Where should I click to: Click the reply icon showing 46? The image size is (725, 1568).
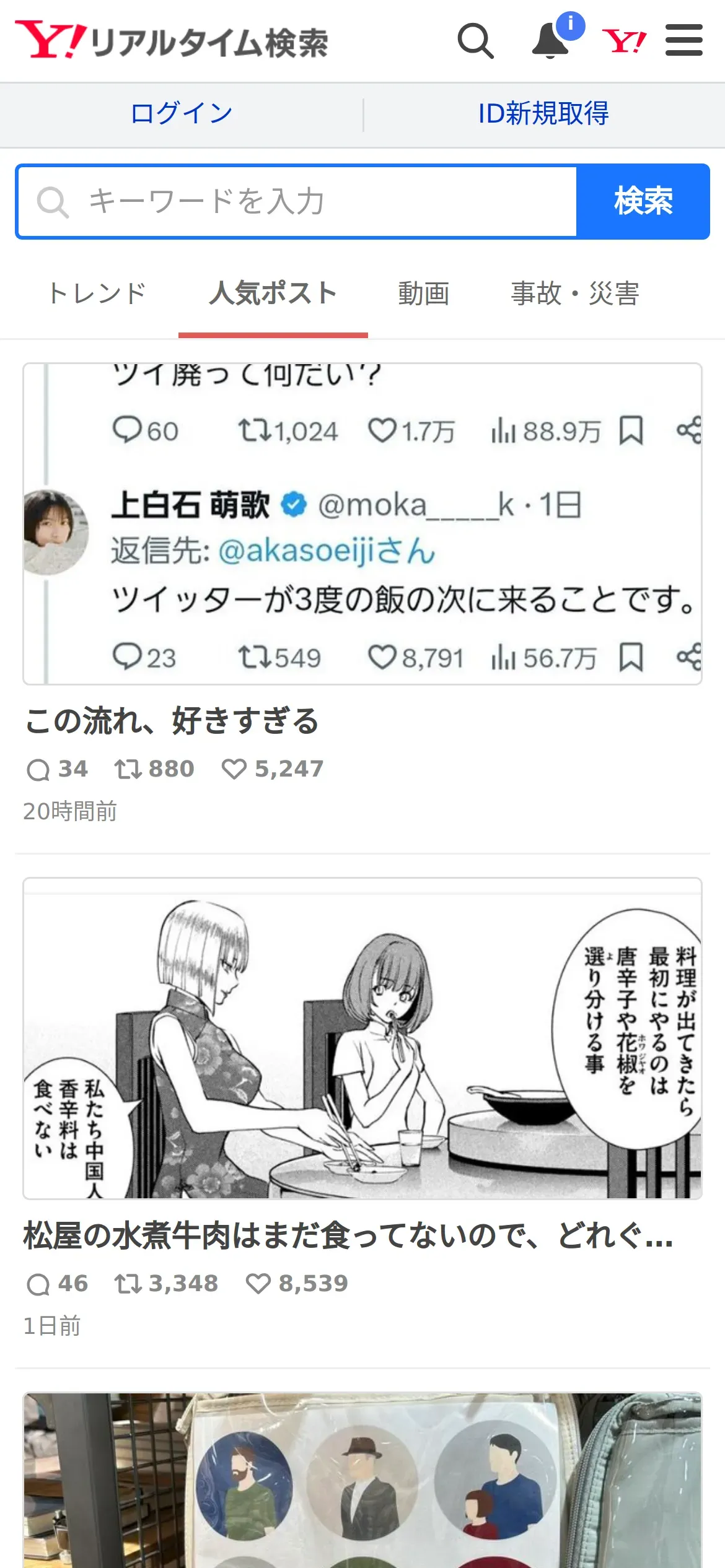pyautogui.click(x=38, y=1284)
